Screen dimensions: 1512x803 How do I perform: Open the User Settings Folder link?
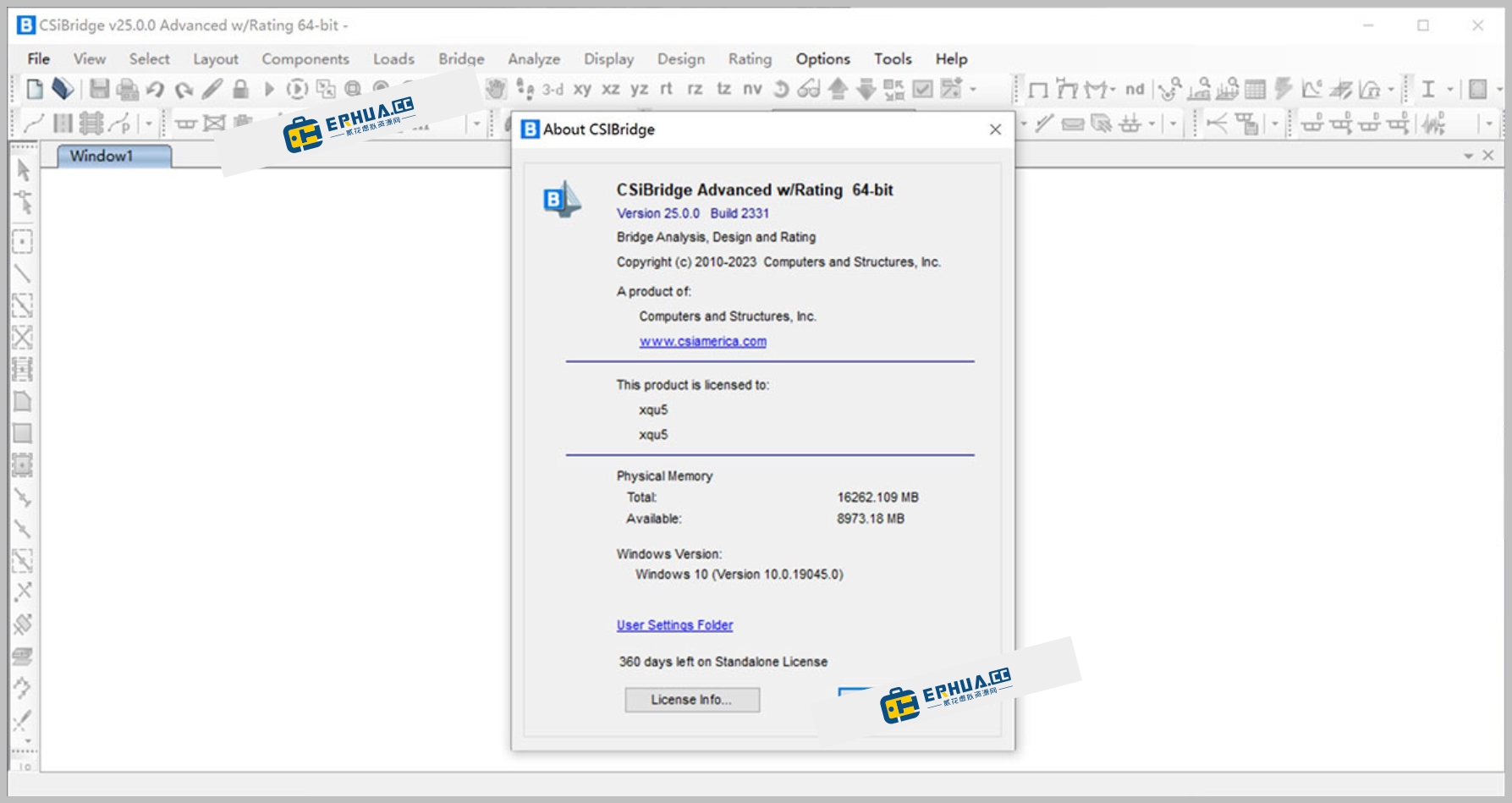[674, 625]
